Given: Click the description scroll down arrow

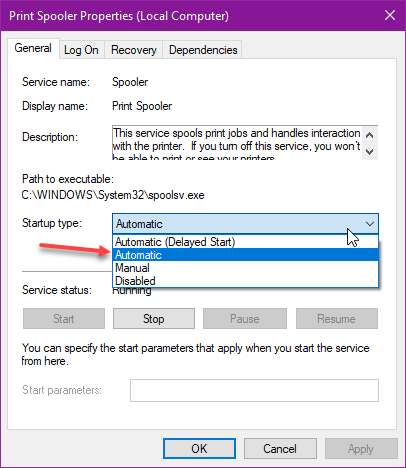Looking at the screenshot, I should coord(369,152).
